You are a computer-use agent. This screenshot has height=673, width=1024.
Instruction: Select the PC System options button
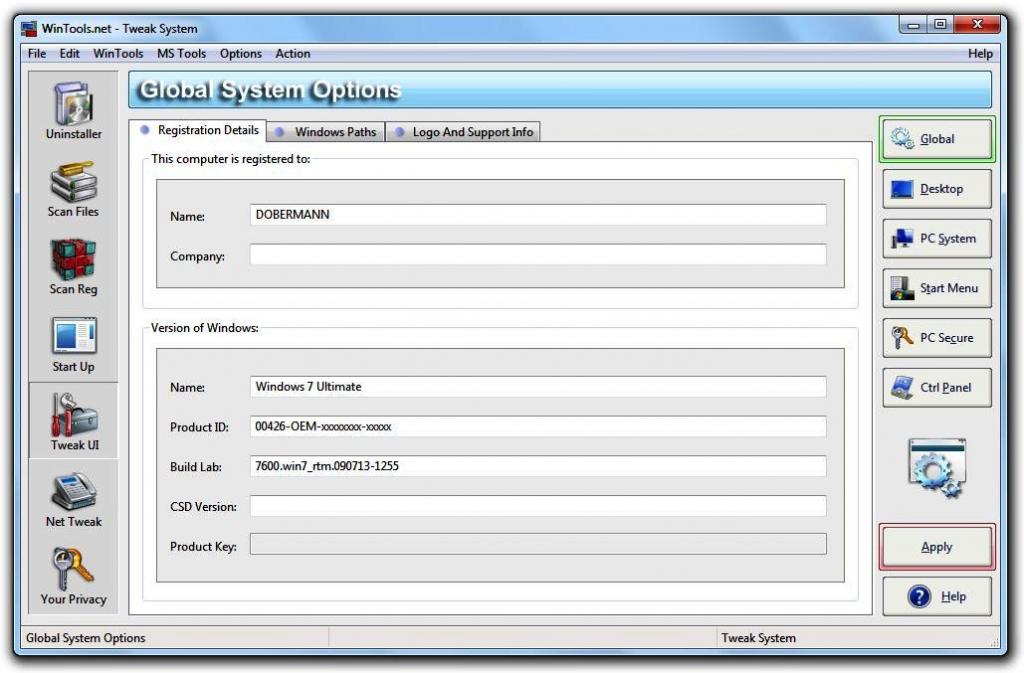(x=937, y=238)
